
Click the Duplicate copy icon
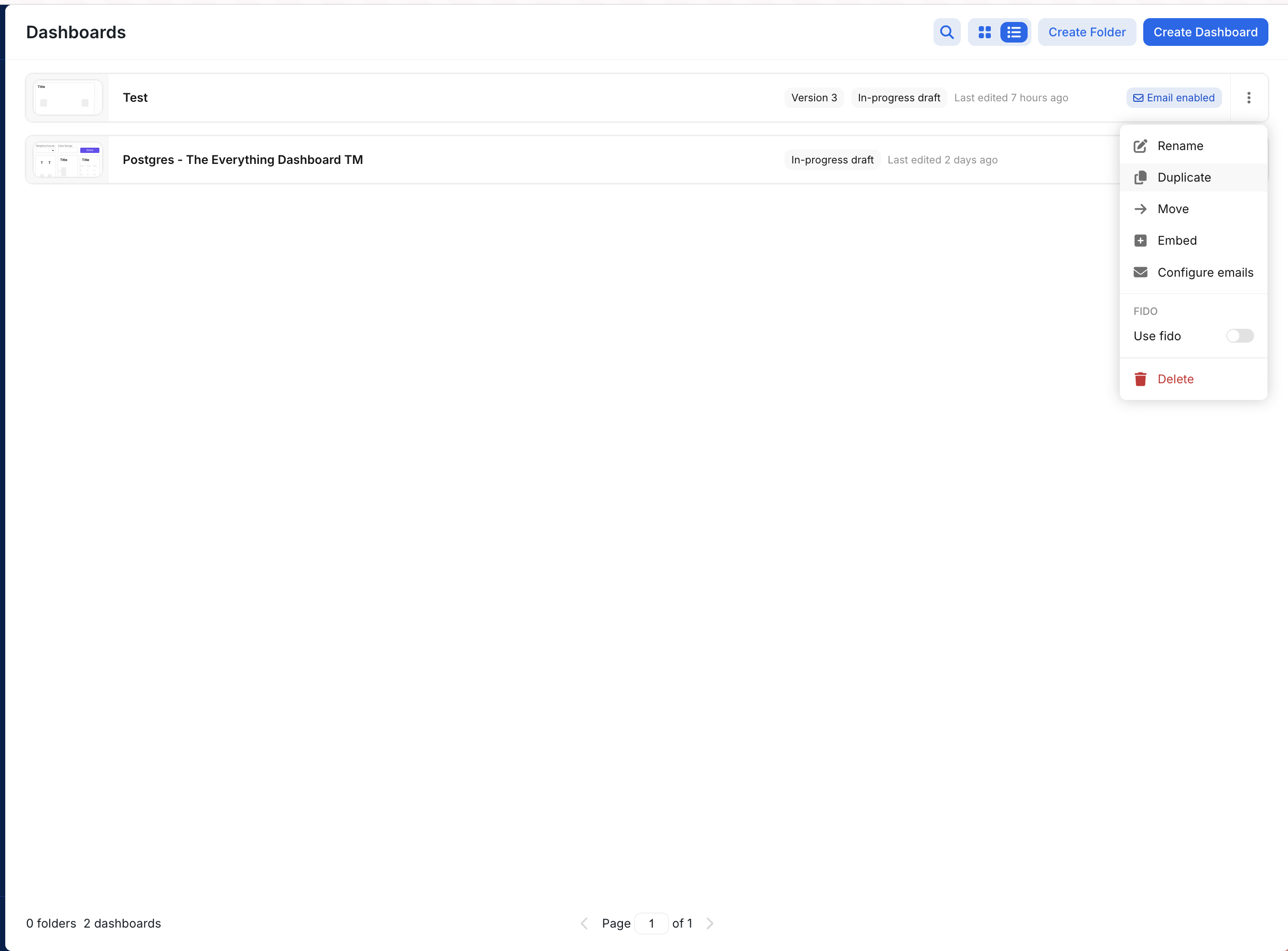1140,177
